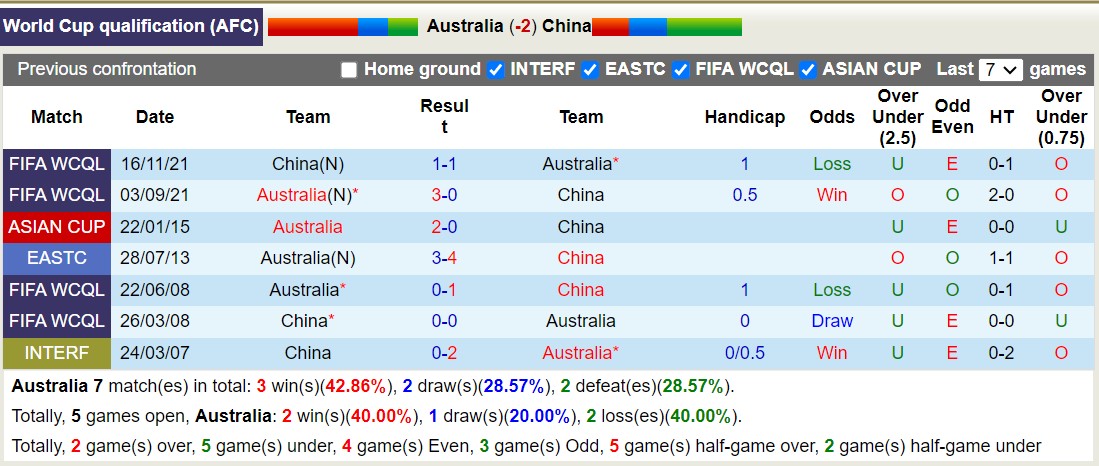Image resolution: width=1099 pixels, height=466 pixels.
Task: Click Australia* team in 24/03/07 row
Action: click(x=581, y=353)
